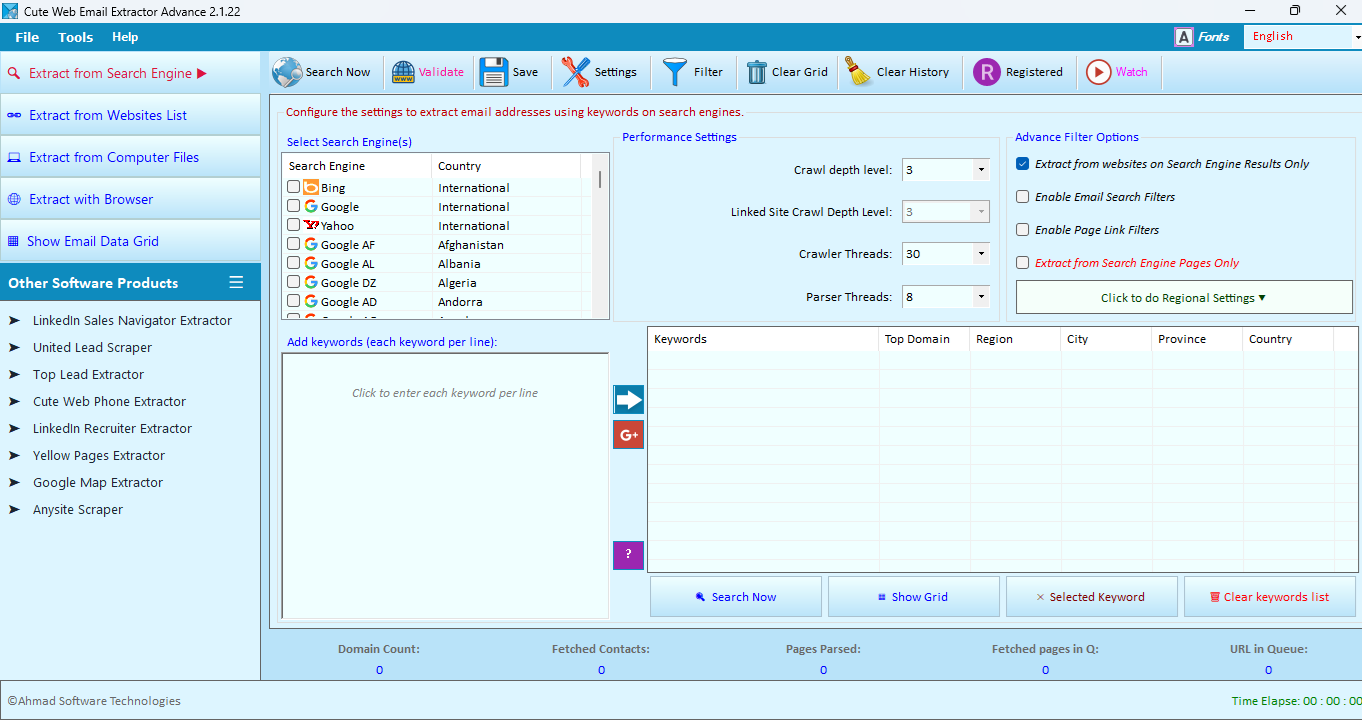Open the Crawler Threads dropdown
This screenshot has height=720, width=1362.
981,254
